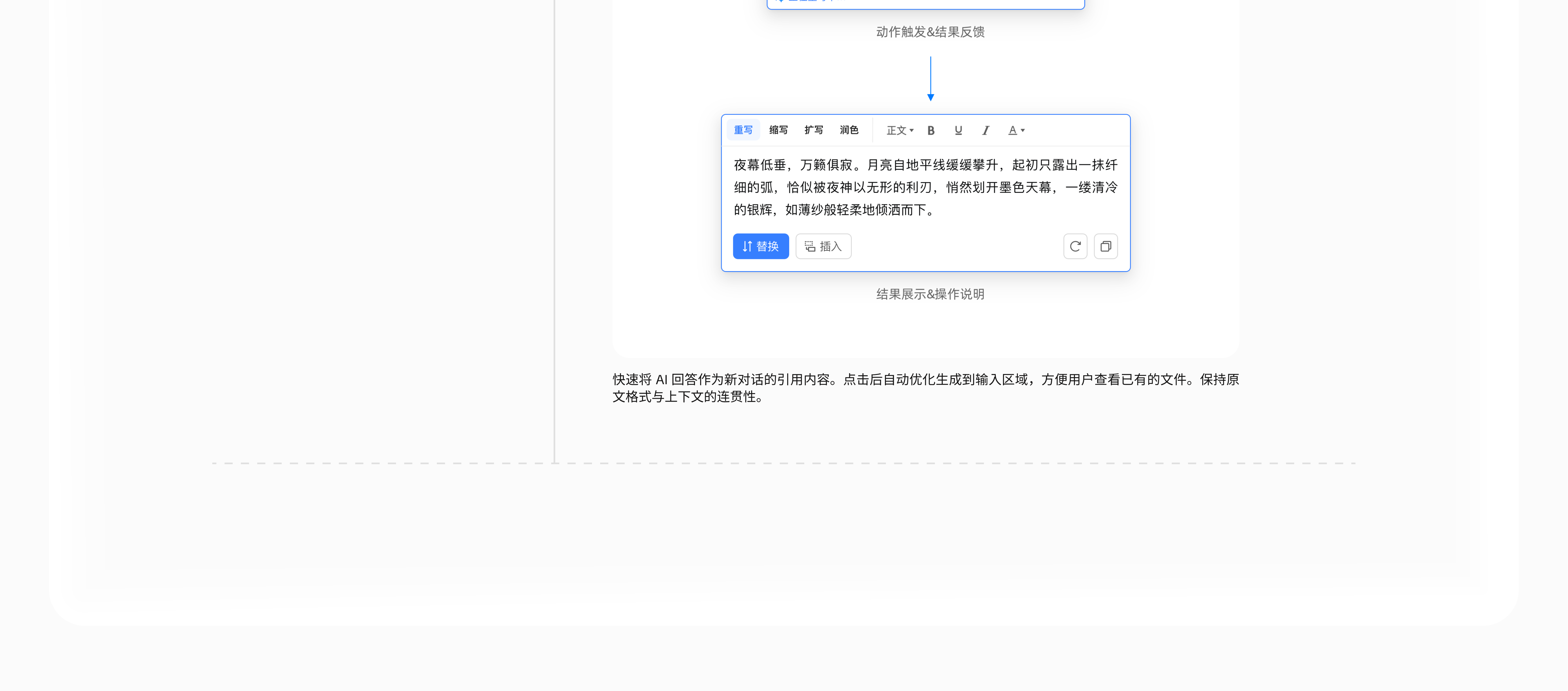The image size is (1568, 691).
Task: Click the caption 动作触发&结果反馈
Action: (x=930, y=32)
